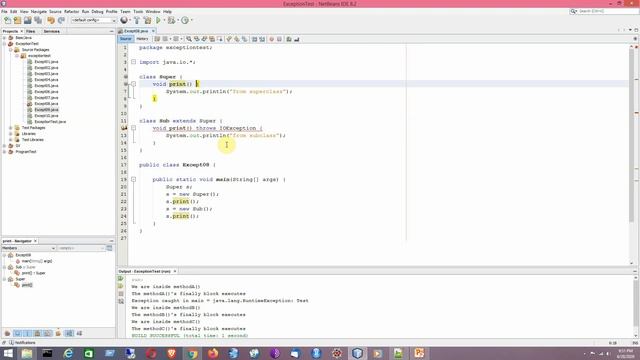Screen dimensions: 640x360
Task: Click the New File toolbar icon
Action: [7, 20]
